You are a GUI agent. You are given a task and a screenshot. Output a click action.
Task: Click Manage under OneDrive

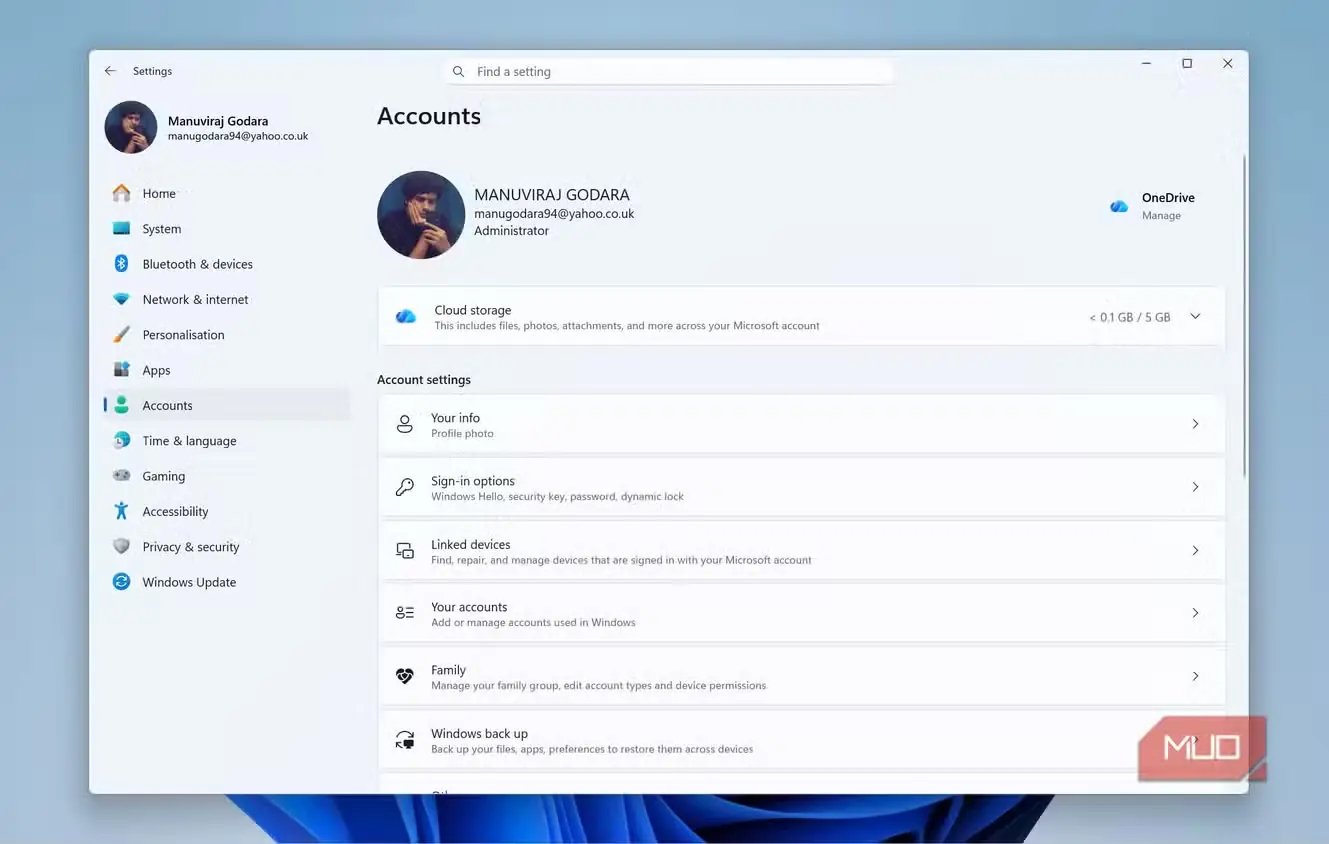[1161, 216]
